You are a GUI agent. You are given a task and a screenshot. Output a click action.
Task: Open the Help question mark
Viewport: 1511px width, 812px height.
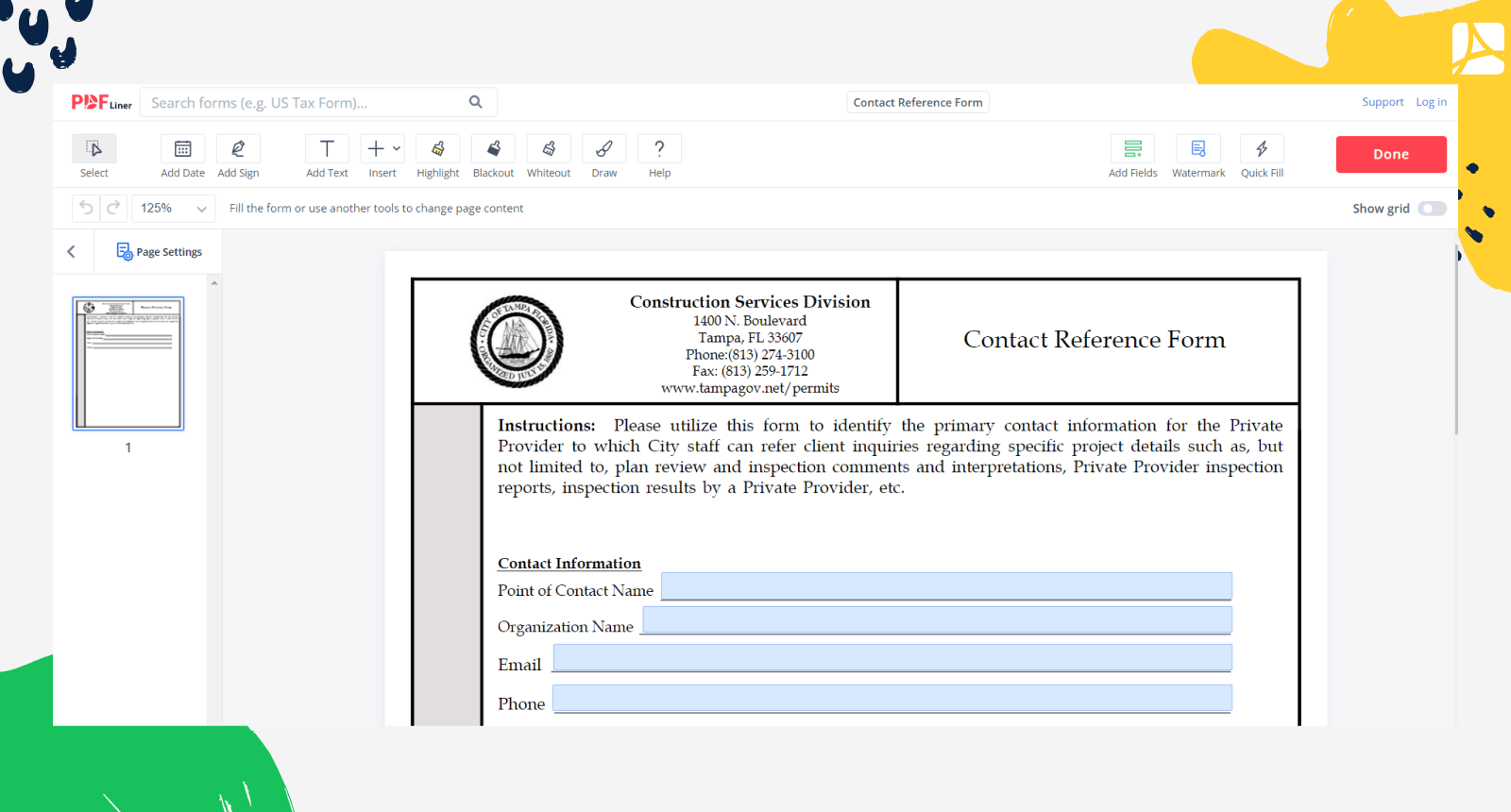point(659,149)
